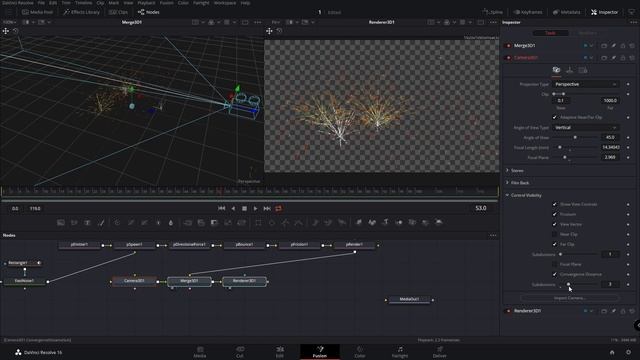Open the Keyframes panel button

click(x=527, y=12)
